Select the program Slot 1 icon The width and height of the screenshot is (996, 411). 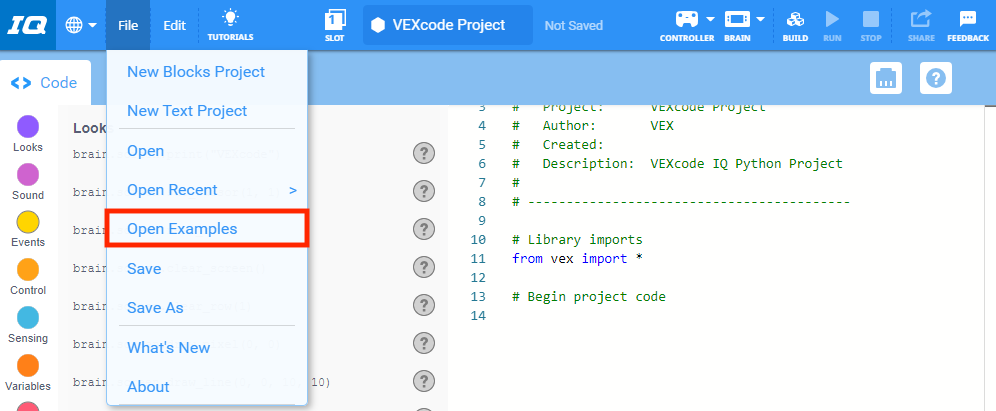(x=334, y=25)
